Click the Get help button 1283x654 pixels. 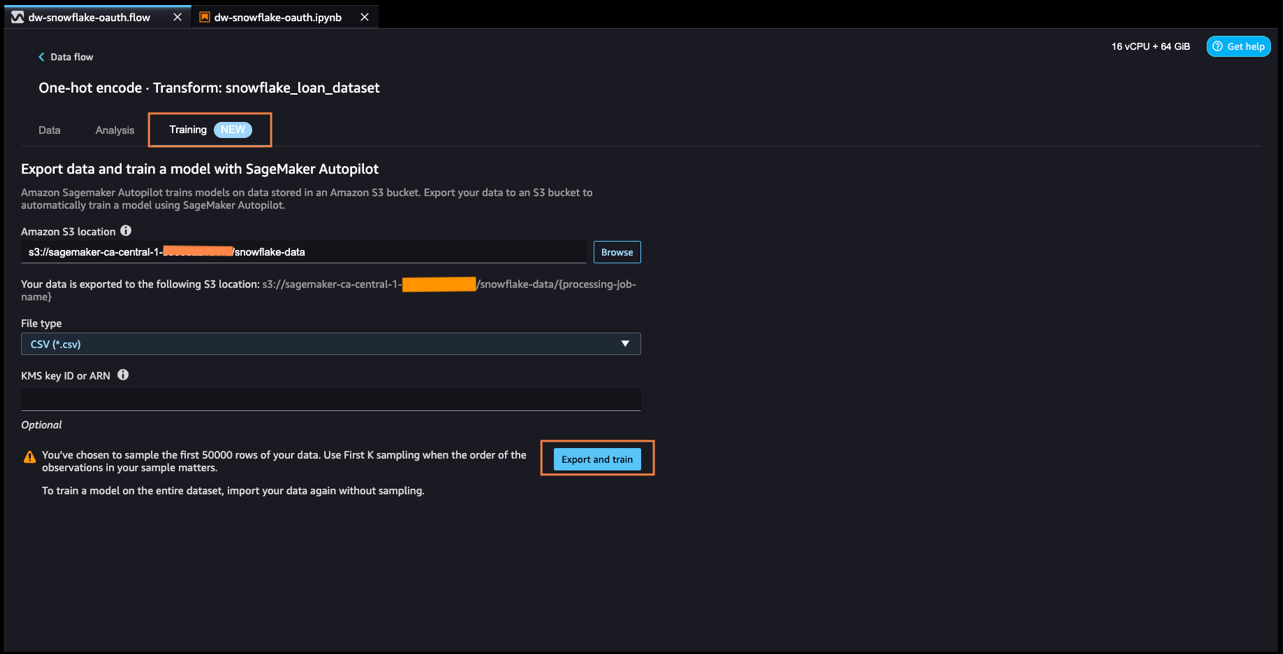(x=1238, y=46)
